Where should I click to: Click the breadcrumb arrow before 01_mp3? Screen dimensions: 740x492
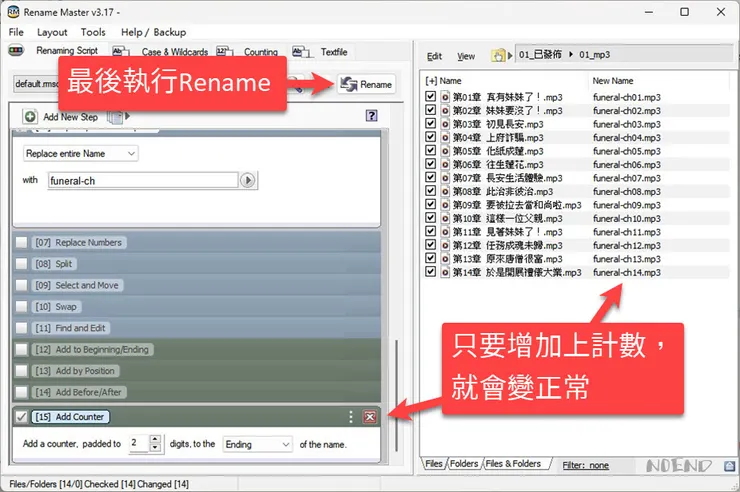571,55
